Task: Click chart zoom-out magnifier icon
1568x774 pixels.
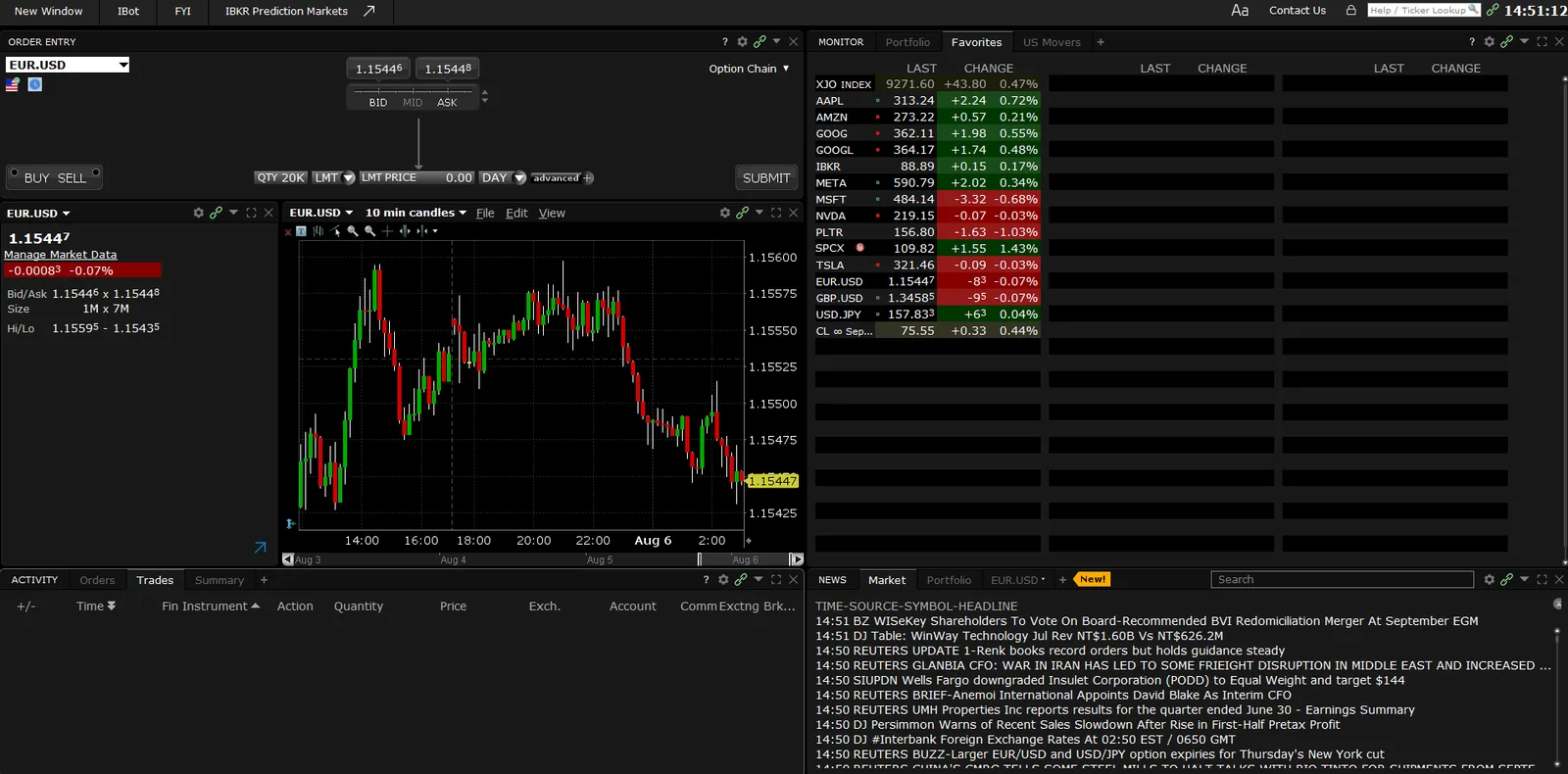Action: click(369, 231)
